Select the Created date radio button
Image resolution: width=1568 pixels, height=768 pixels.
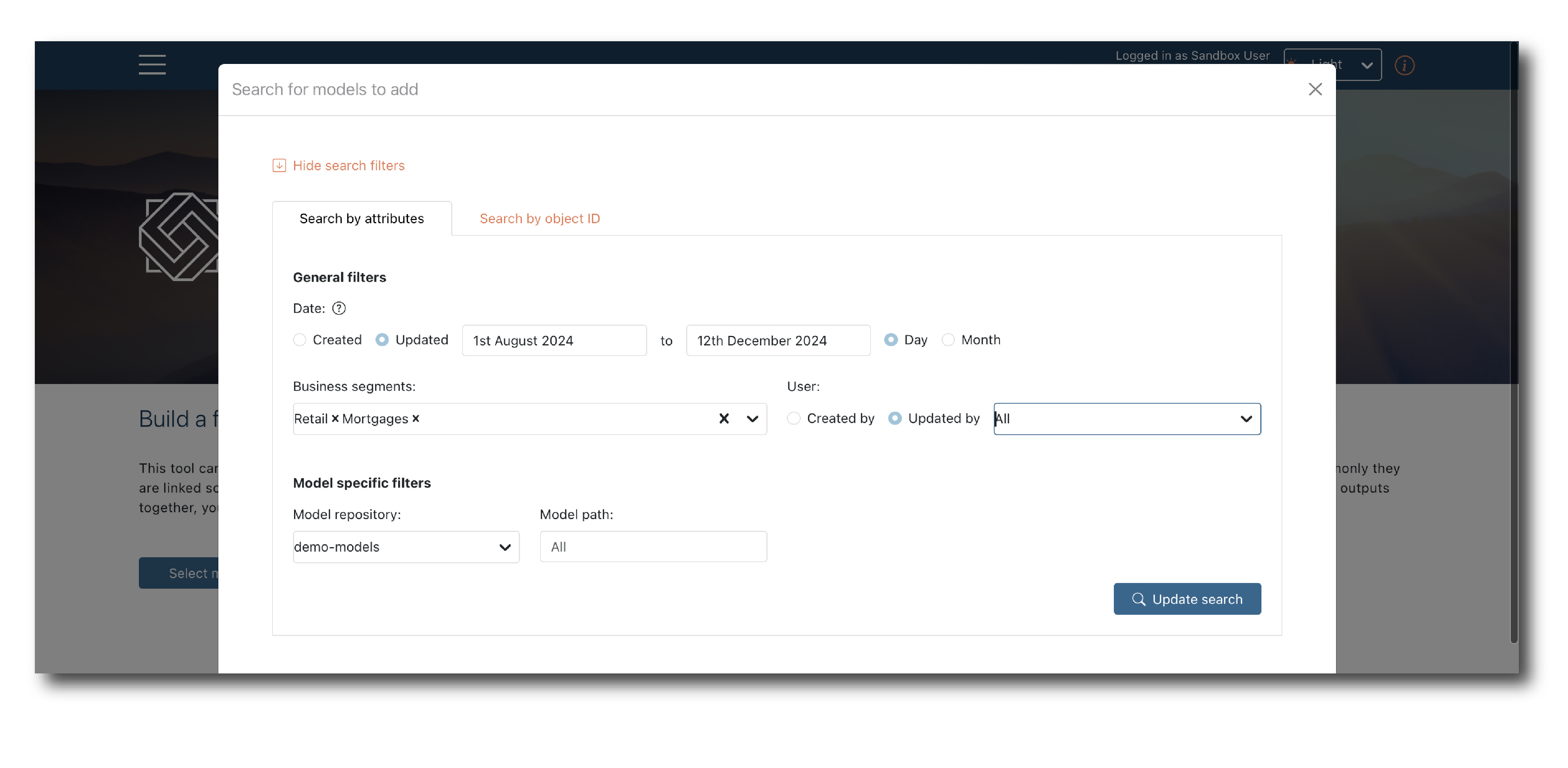299,340
